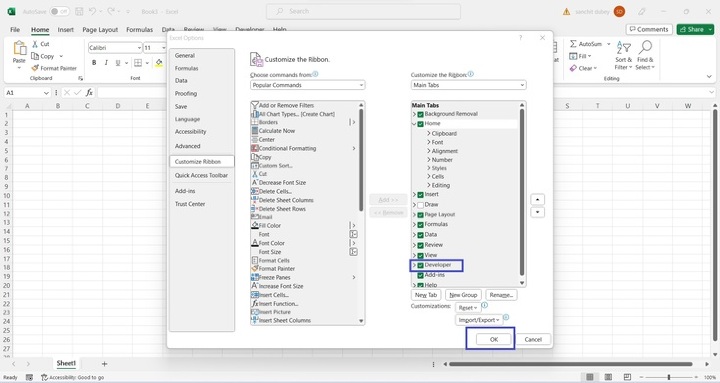Click the Name Box showing A1
720x383 pixels.
[28, 93]
